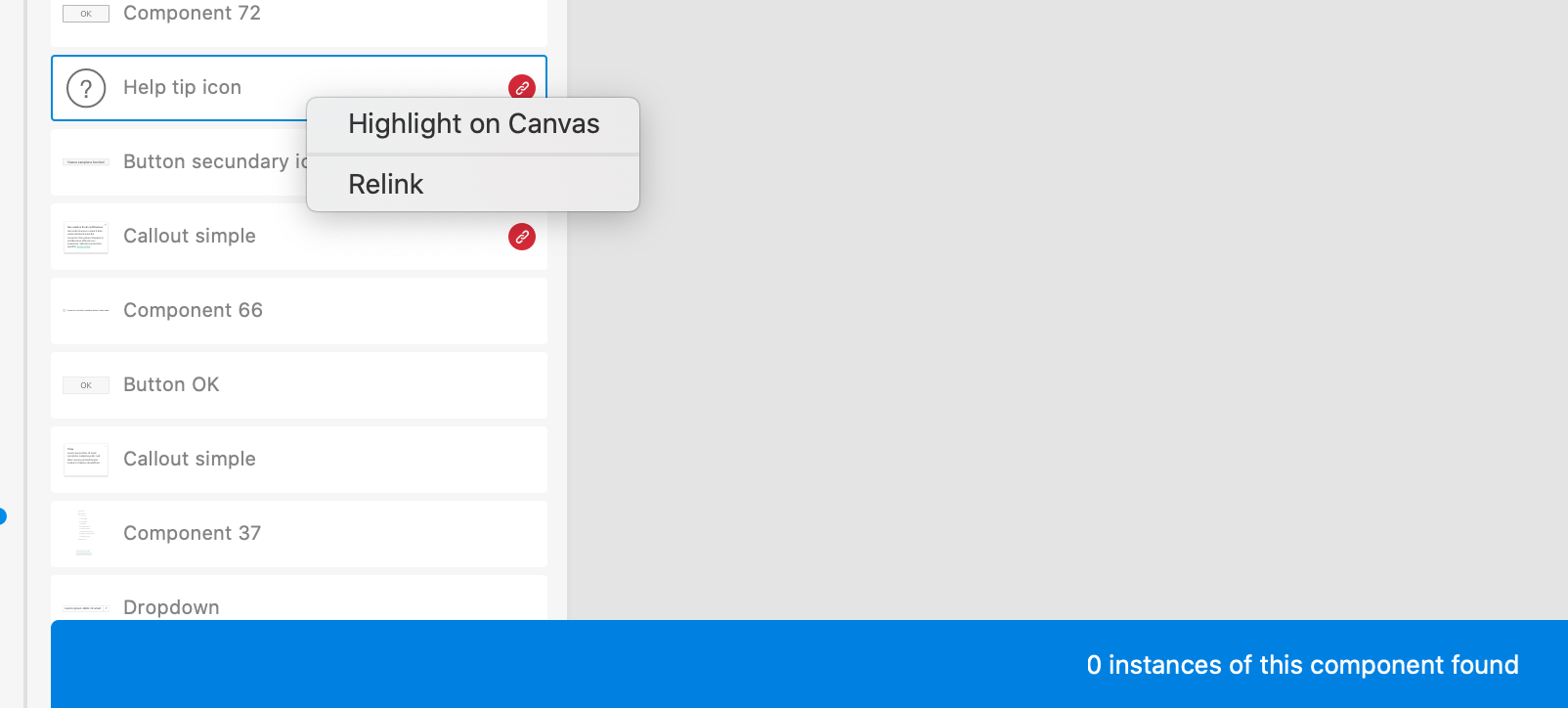Screen dimensions: 1568x708
Task: Click the red relink badge on Callout simple
Action: click(522, 238)
